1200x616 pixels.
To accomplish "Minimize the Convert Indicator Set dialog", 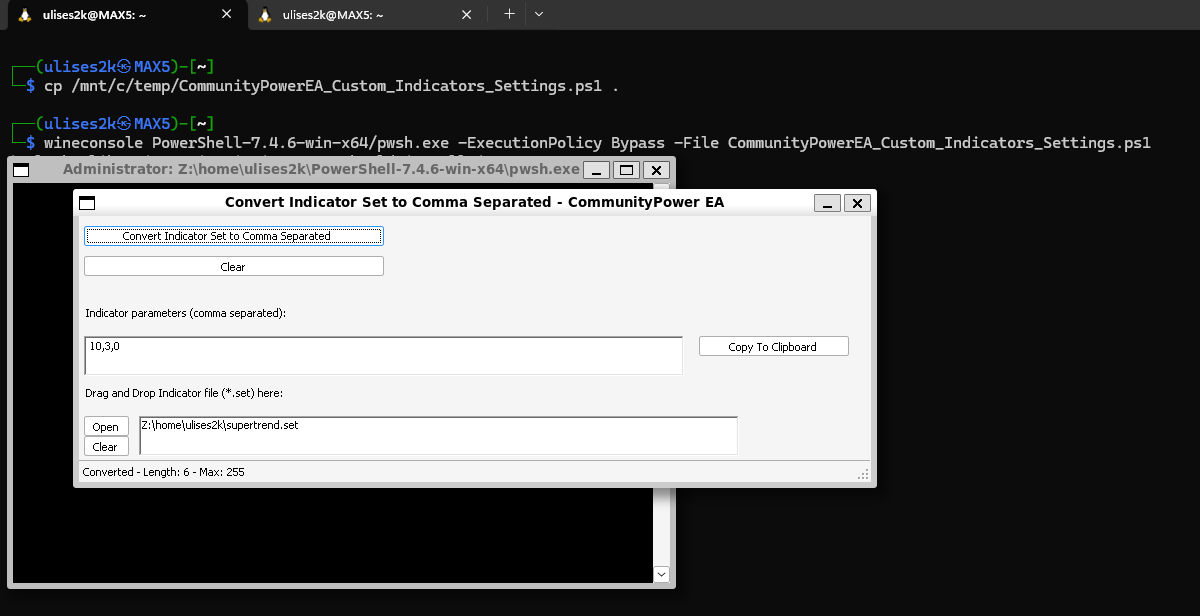I will pyautogui.click(x=827, y=203).
